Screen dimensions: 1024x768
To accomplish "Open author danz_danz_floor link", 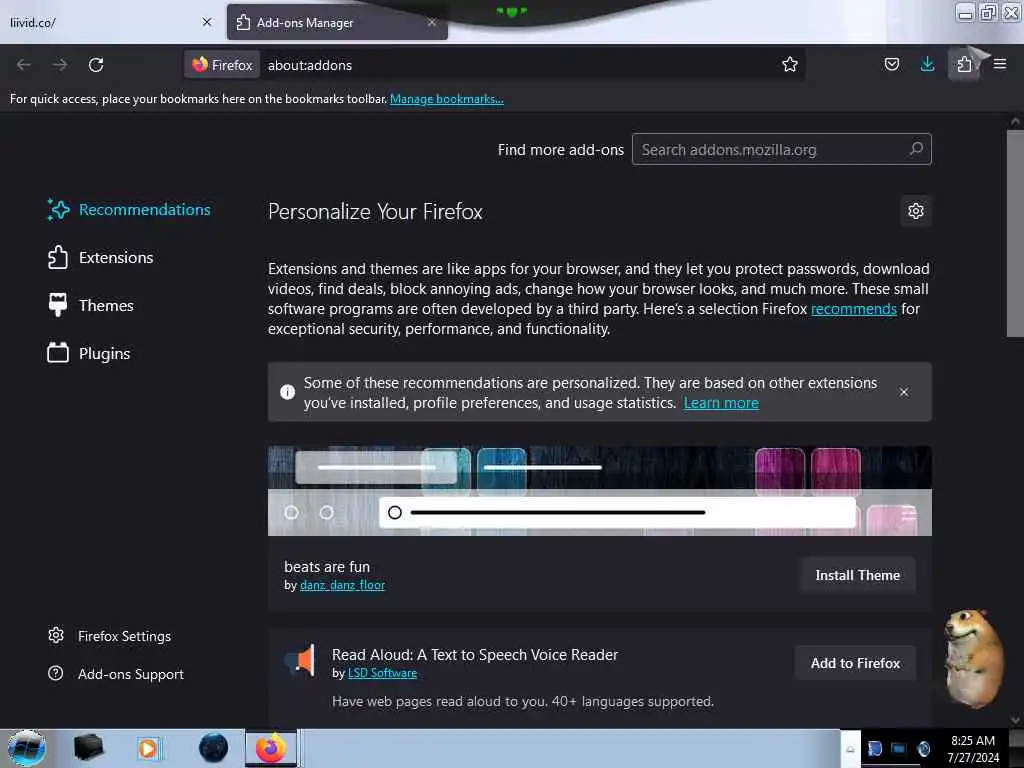I will (342, 585).
